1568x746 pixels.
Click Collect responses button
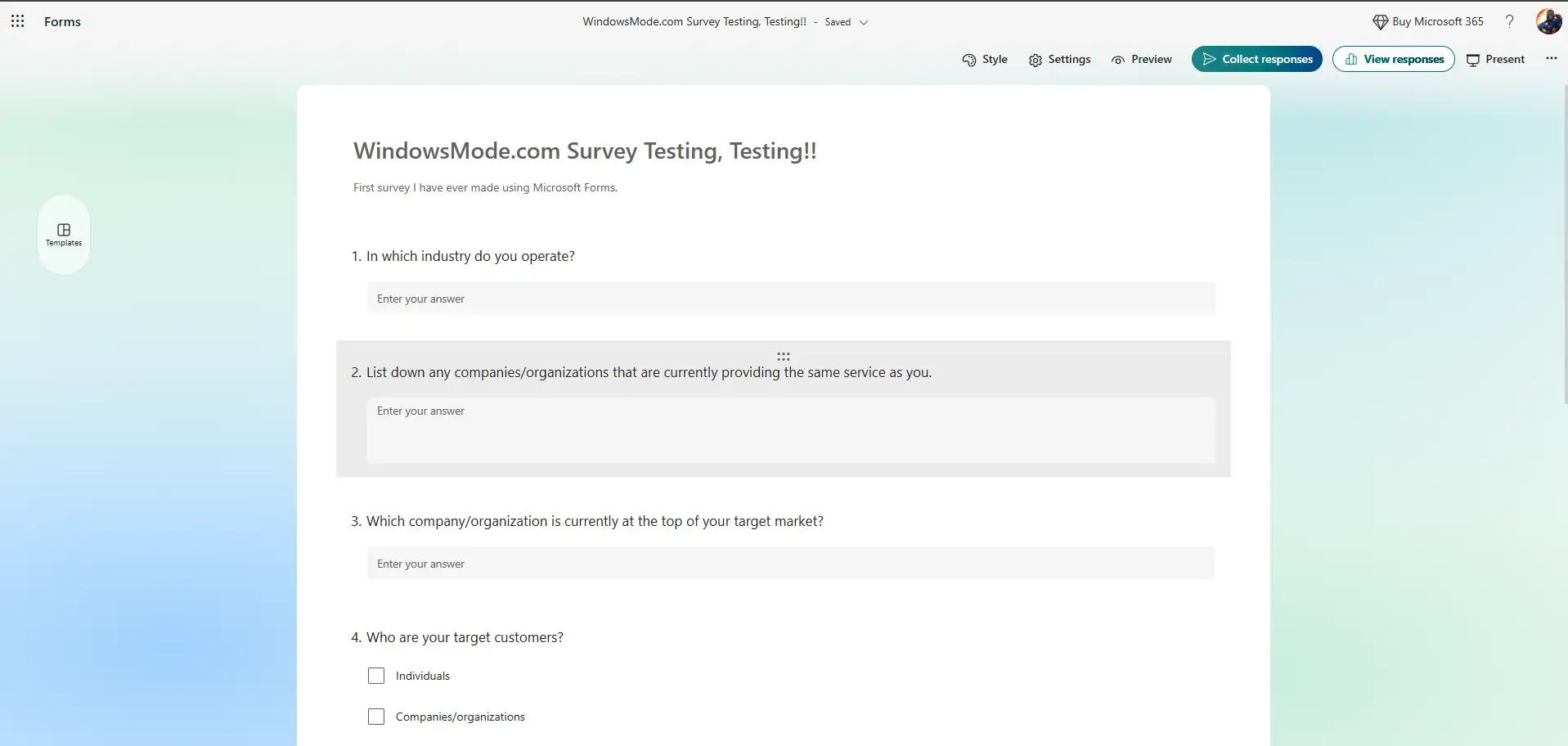[x=1256, y=59]
